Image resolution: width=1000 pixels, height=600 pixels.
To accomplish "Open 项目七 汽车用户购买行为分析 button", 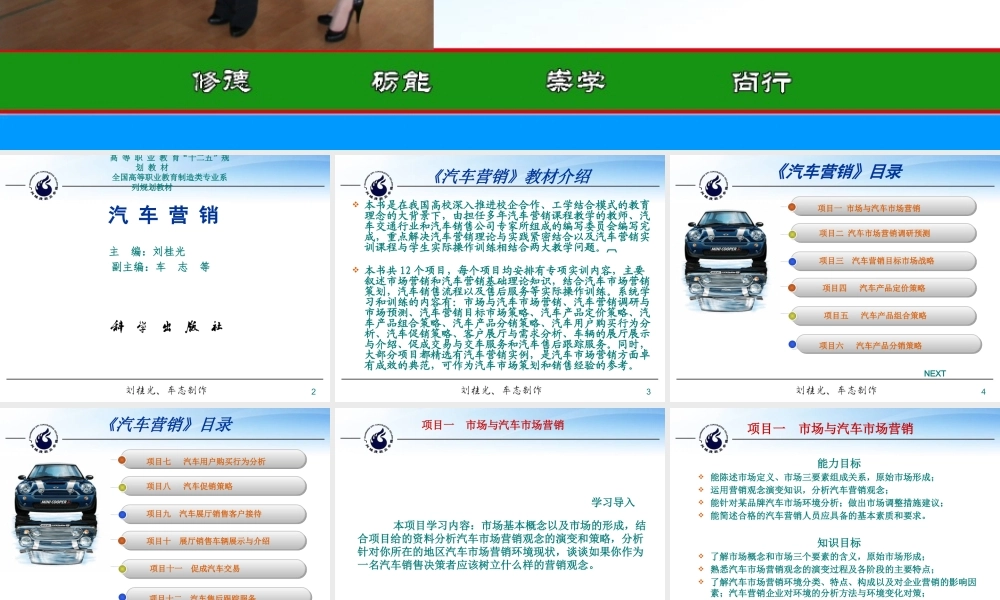I will coord(213,460).
